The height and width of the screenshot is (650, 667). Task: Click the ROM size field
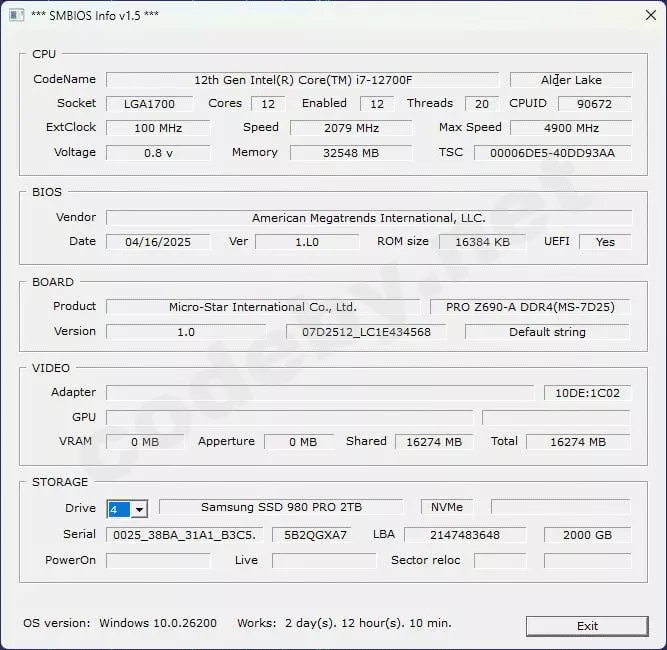click(x=481, y=242)
